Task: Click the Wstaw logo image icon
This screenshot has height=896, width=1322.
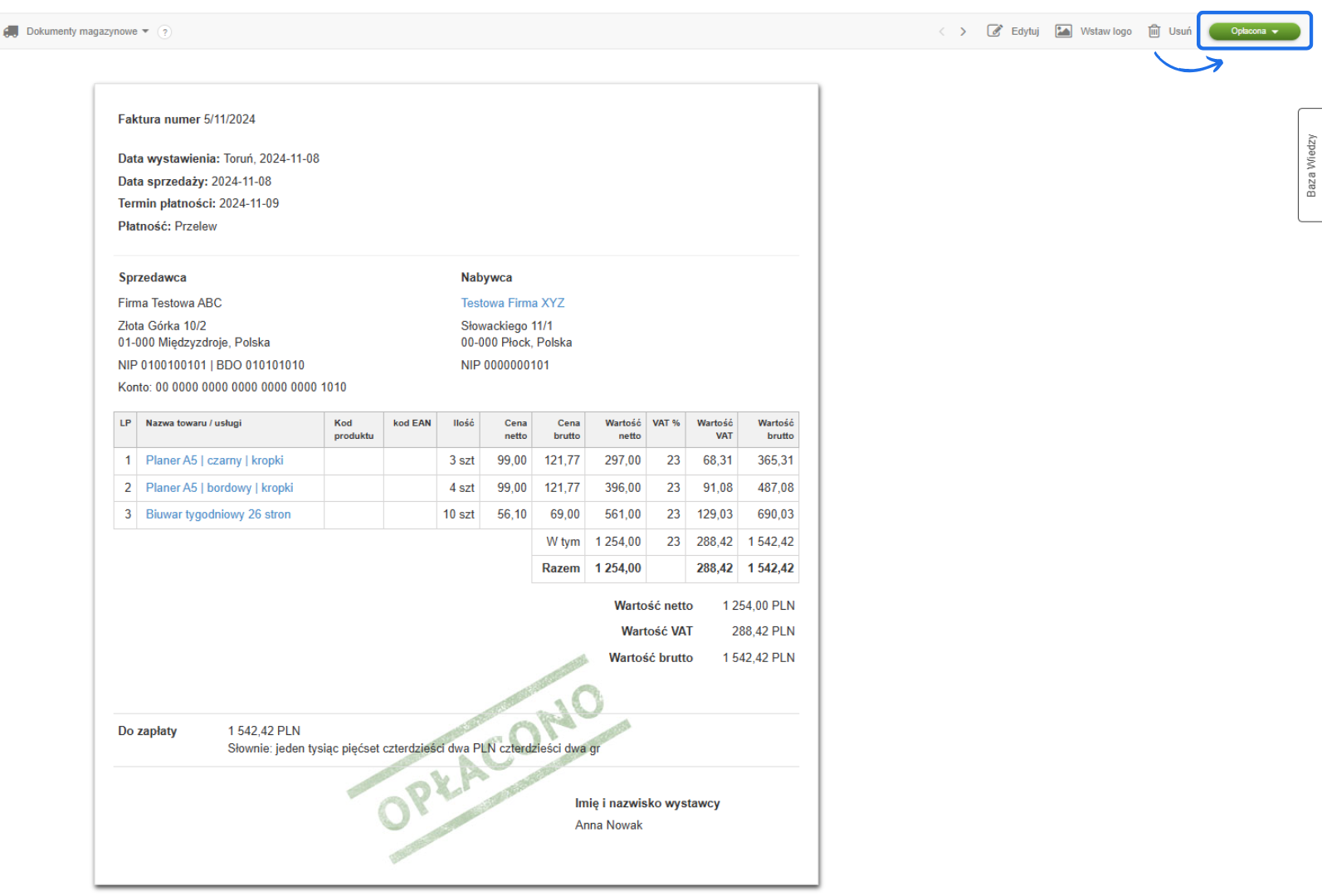Action: tap(1063, 32)
